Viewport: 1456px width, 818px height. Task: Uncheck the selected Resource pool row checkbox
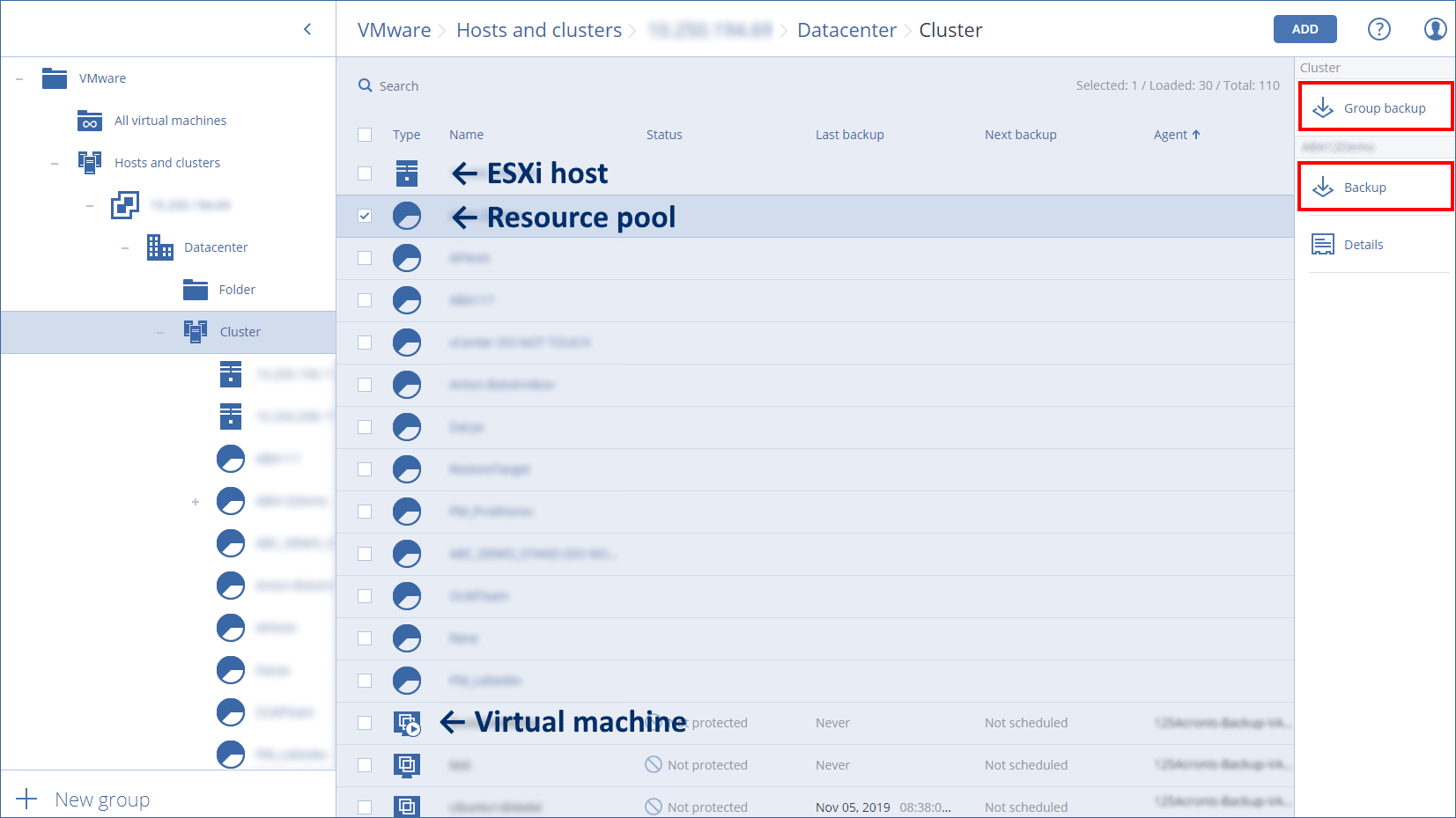[x=365, y=216]
